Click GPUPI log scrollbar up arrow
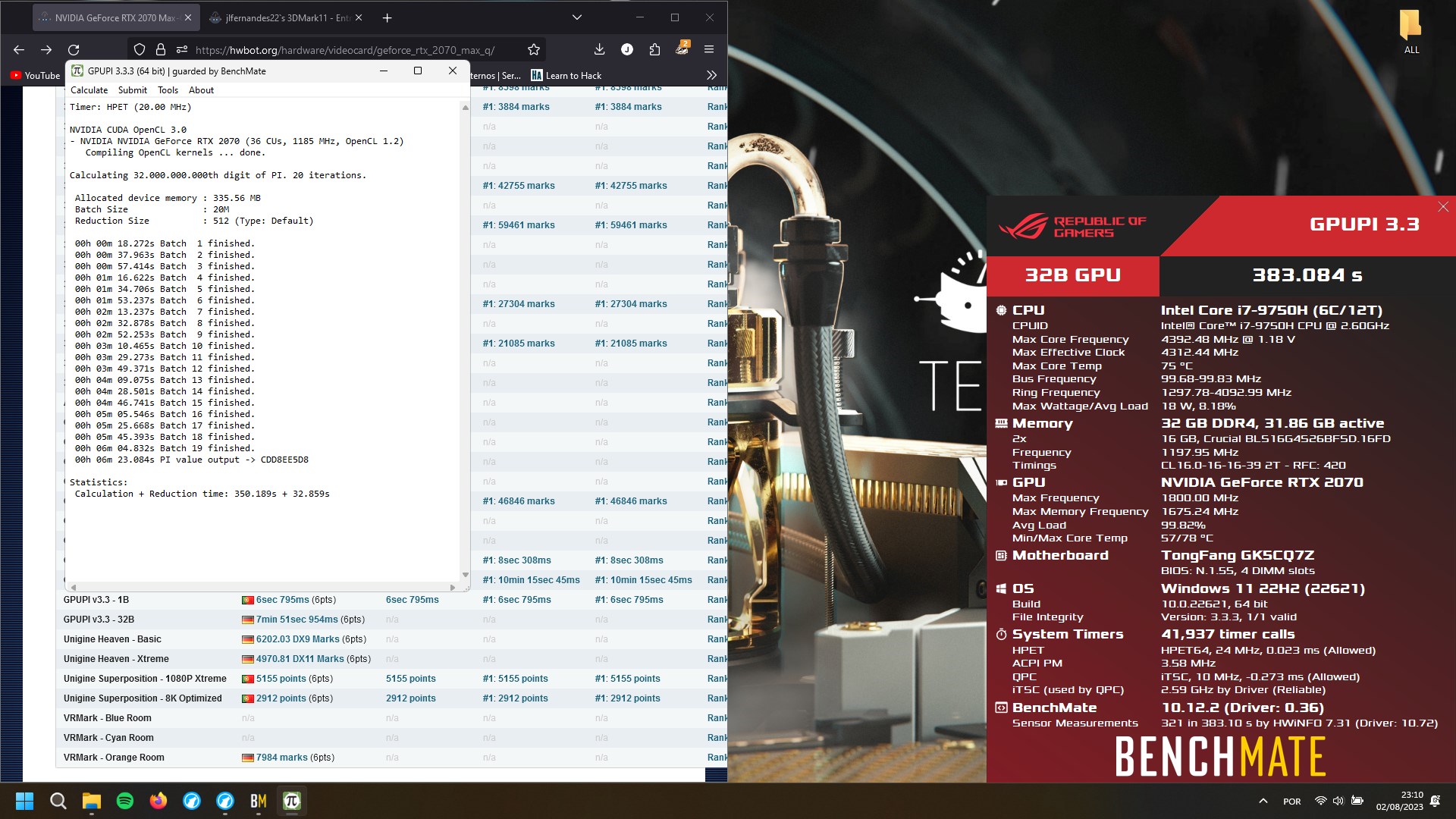 [465, 108]
